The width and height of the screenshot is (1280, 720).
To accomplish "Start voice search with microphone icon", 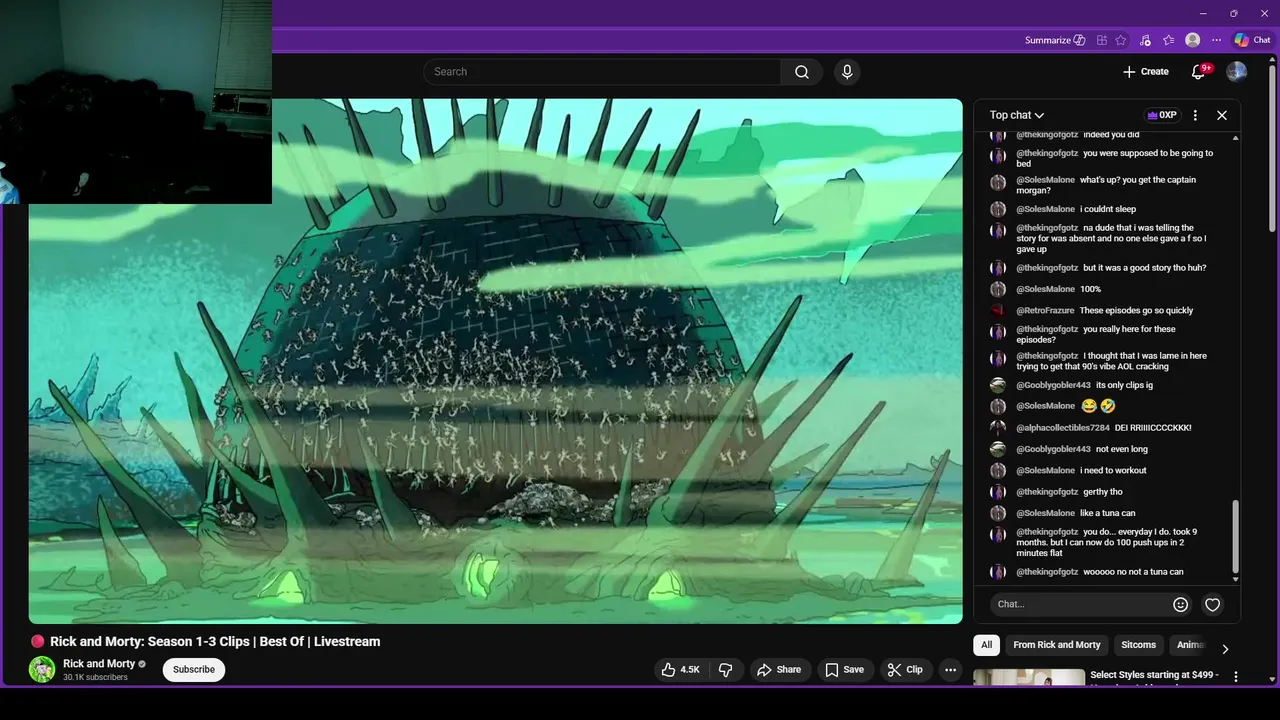I will [847, 72].
